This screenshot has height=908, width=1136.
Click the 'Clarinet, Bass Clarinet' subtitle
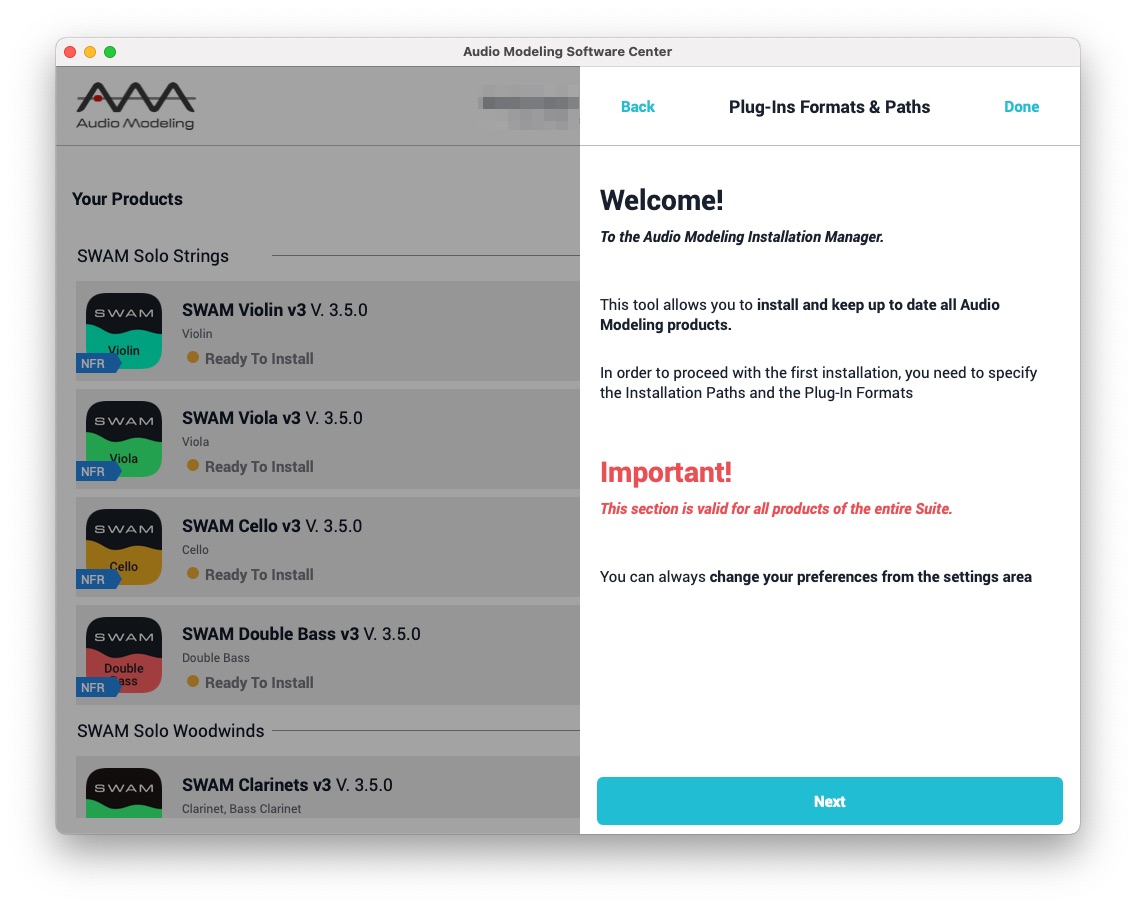[x=241, y=808]
